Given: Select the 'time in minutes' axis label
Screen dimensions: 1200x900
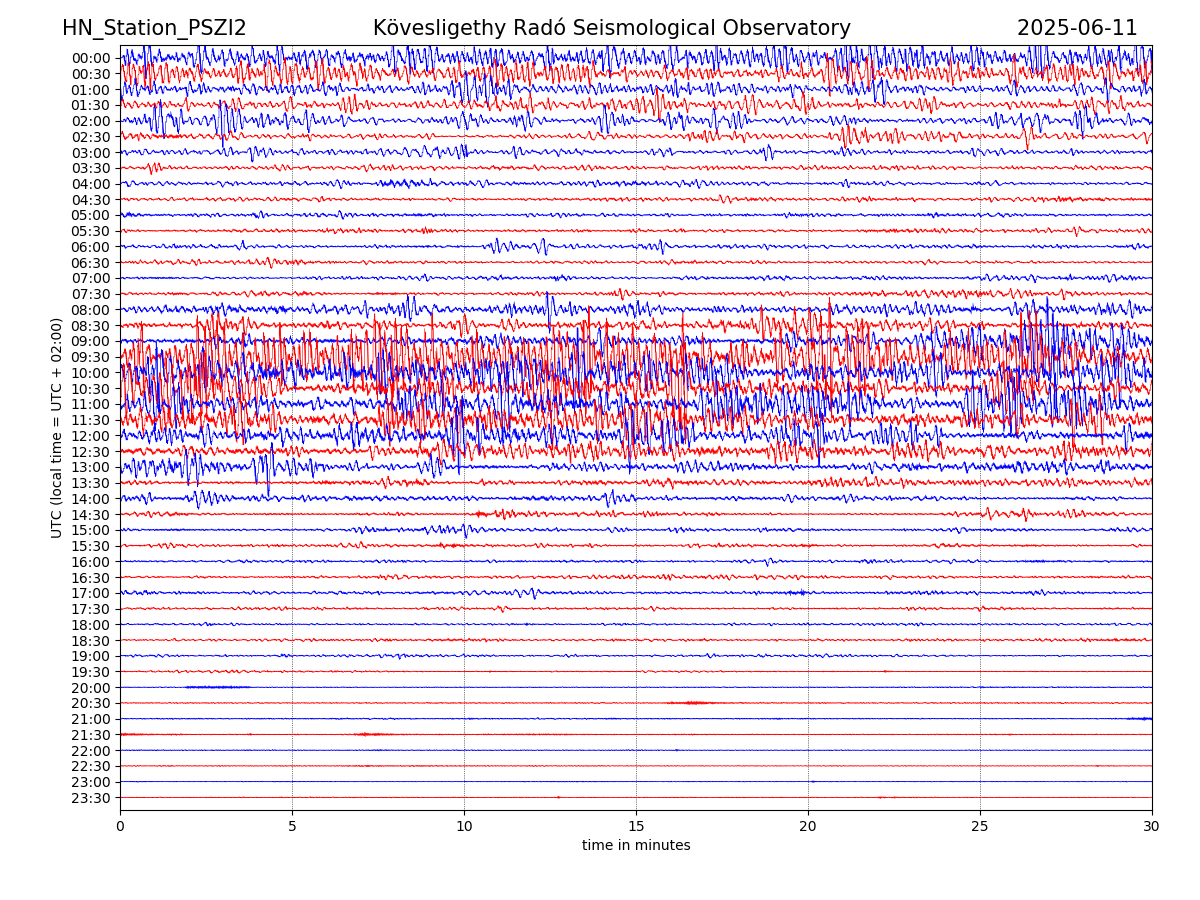Looking at the screenshot, I should pos(636,845).
